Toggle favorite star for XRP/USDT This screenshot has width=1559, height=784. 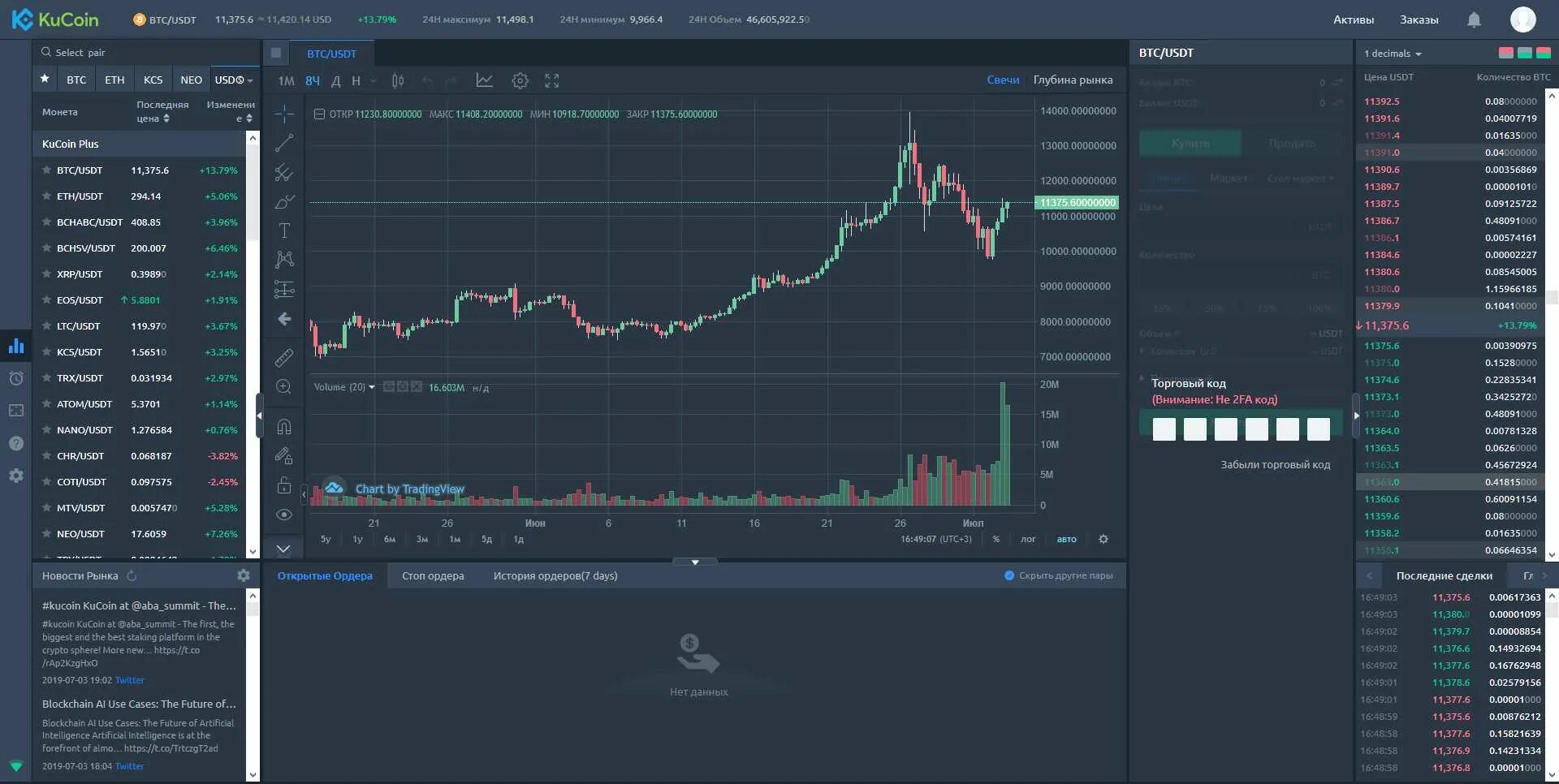[x=47, y=274]
